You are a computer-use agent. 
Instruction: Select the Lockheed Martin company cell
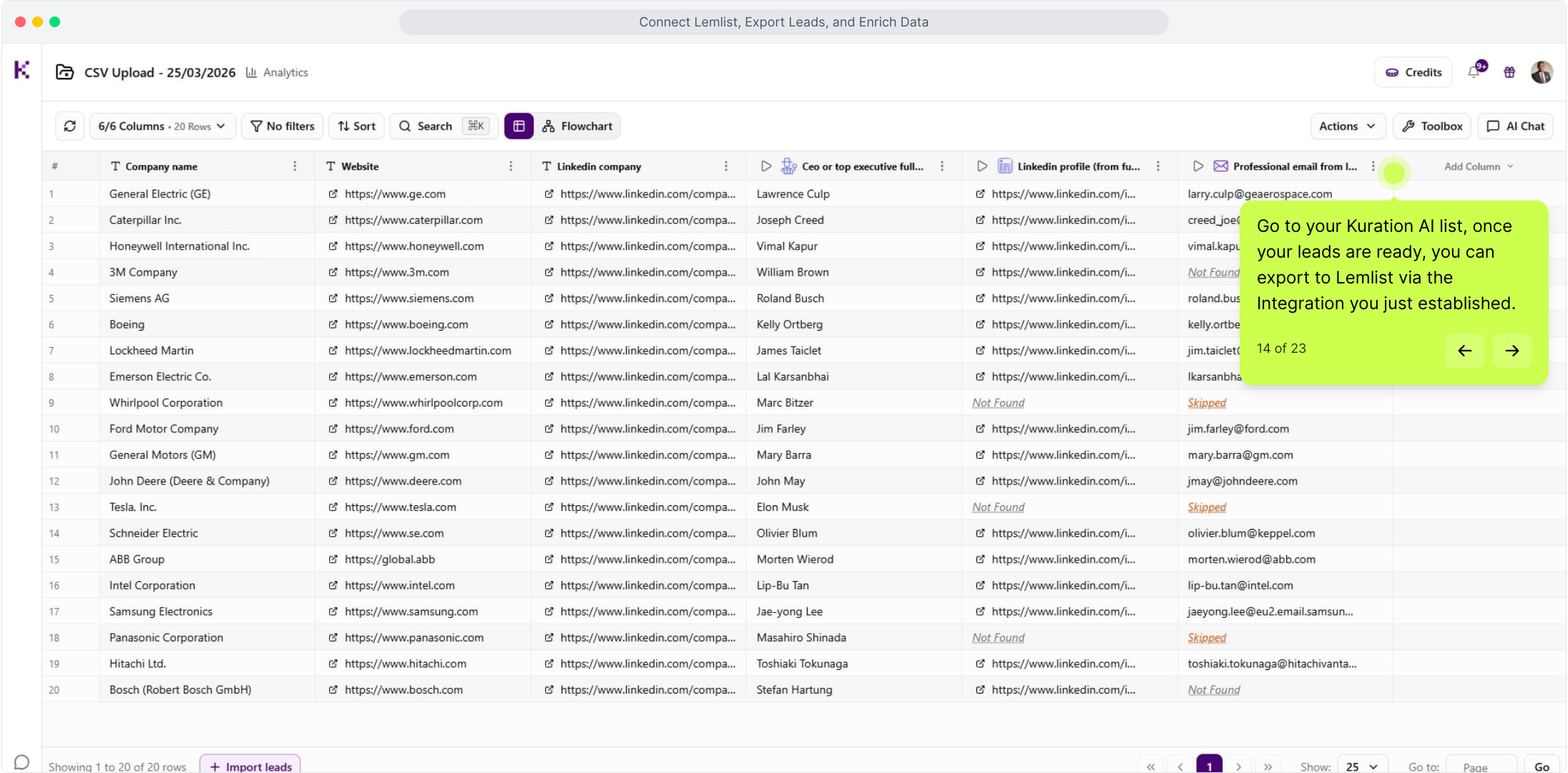point(207,351)
